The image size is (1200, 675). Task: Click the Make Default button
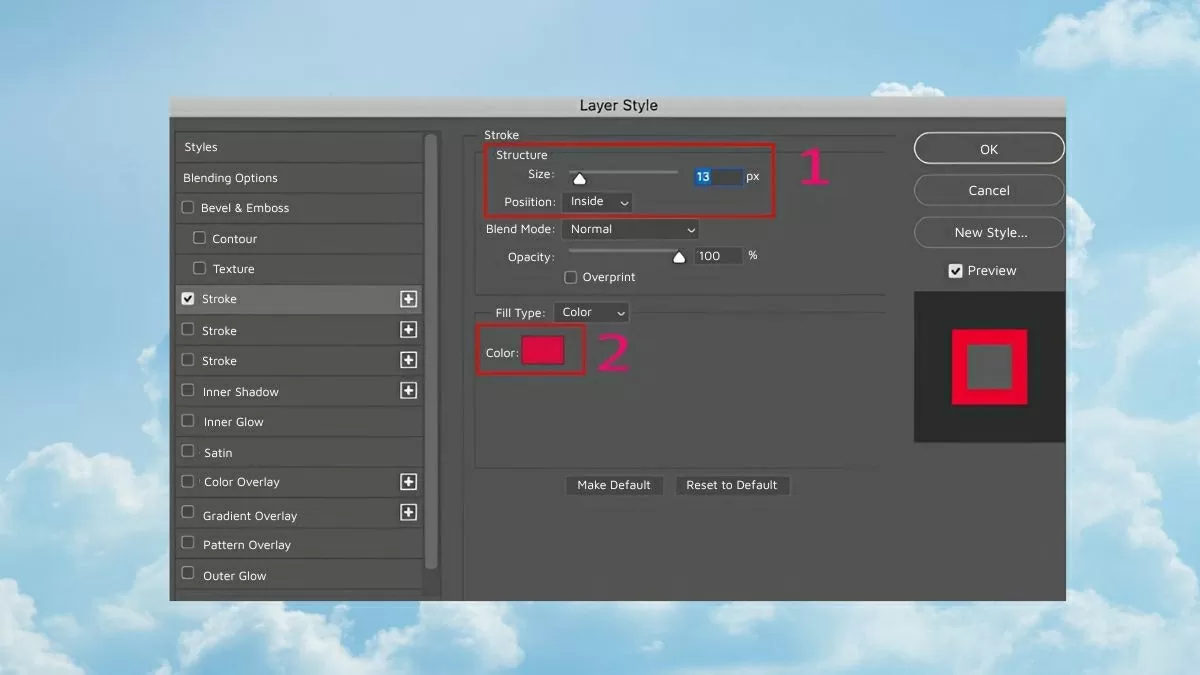coord(614,485)
